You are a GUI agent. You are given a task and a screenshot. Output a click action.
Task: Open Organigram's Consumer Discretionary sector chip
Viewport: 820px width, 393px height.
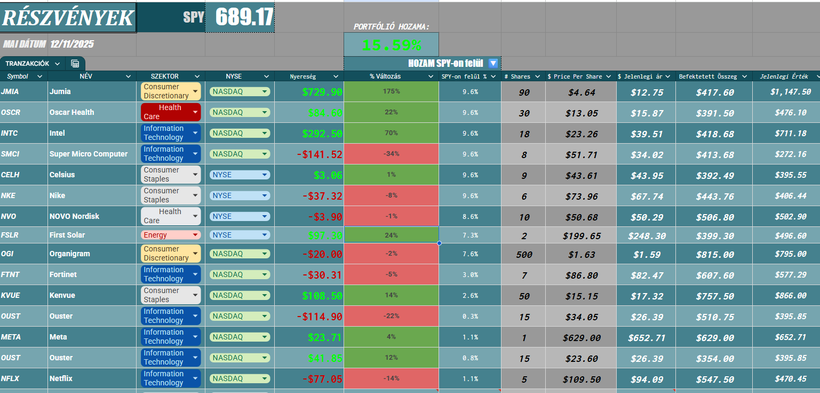coord(170,253)
